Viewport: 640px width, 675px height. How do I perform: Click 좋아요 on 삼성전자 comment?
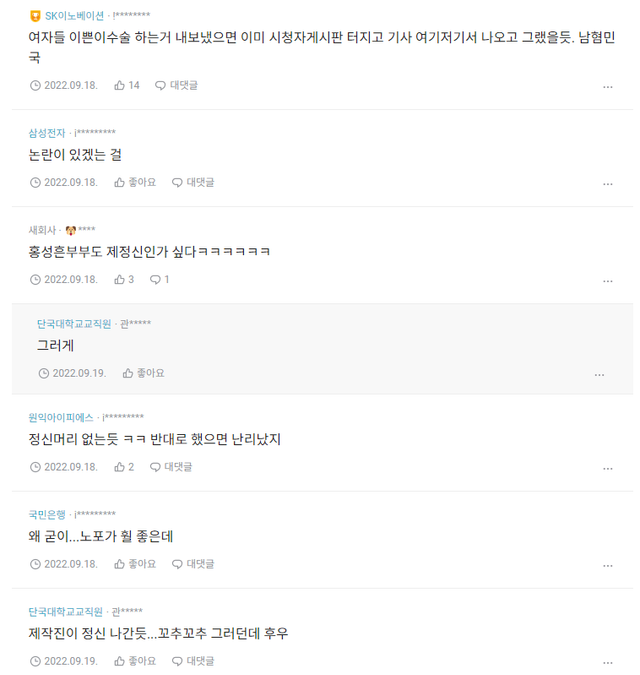(135, 182)
